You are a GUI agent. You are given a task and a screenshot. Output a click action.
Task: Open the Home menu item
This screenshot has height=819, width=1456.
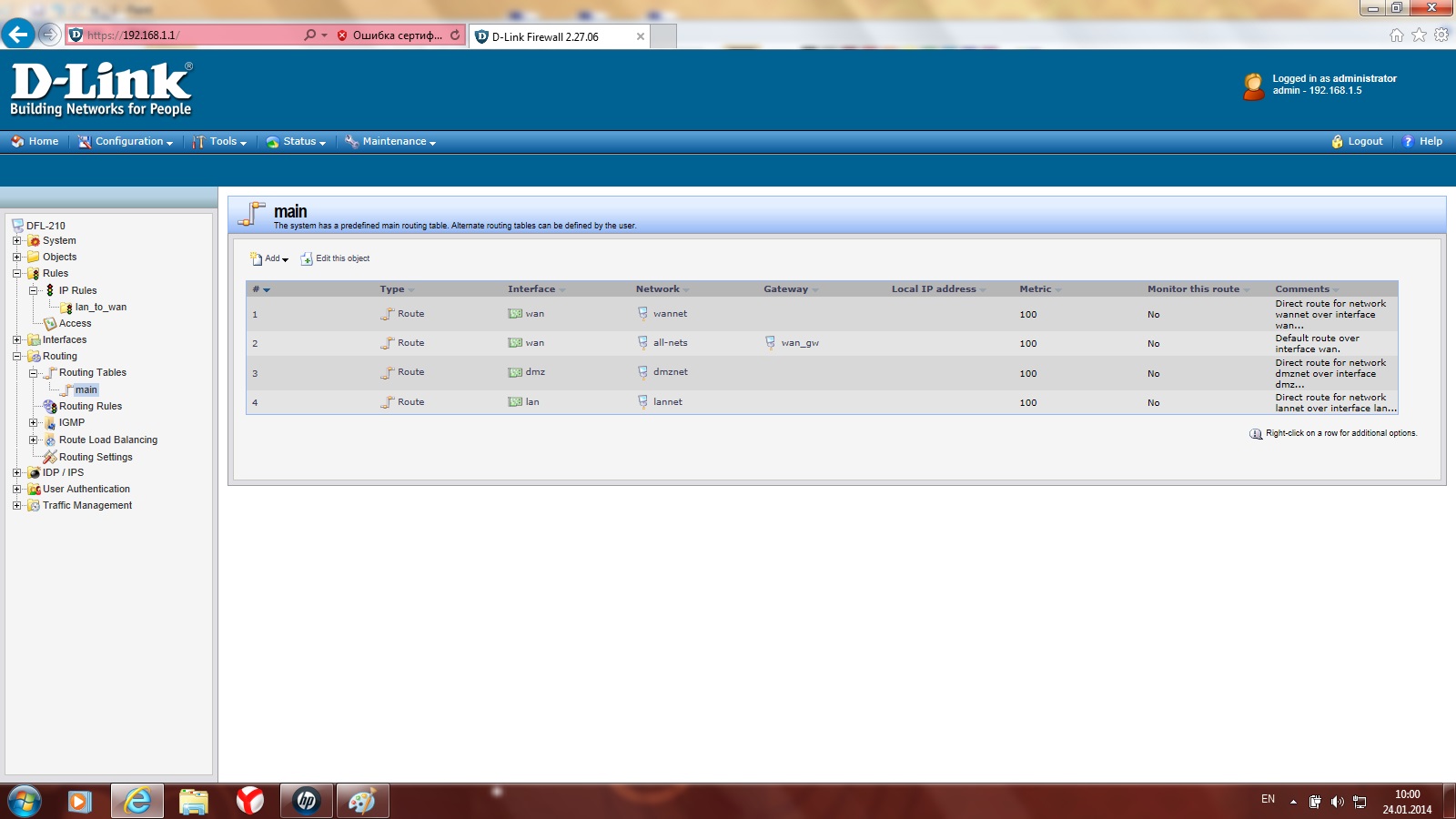(35, 141)
